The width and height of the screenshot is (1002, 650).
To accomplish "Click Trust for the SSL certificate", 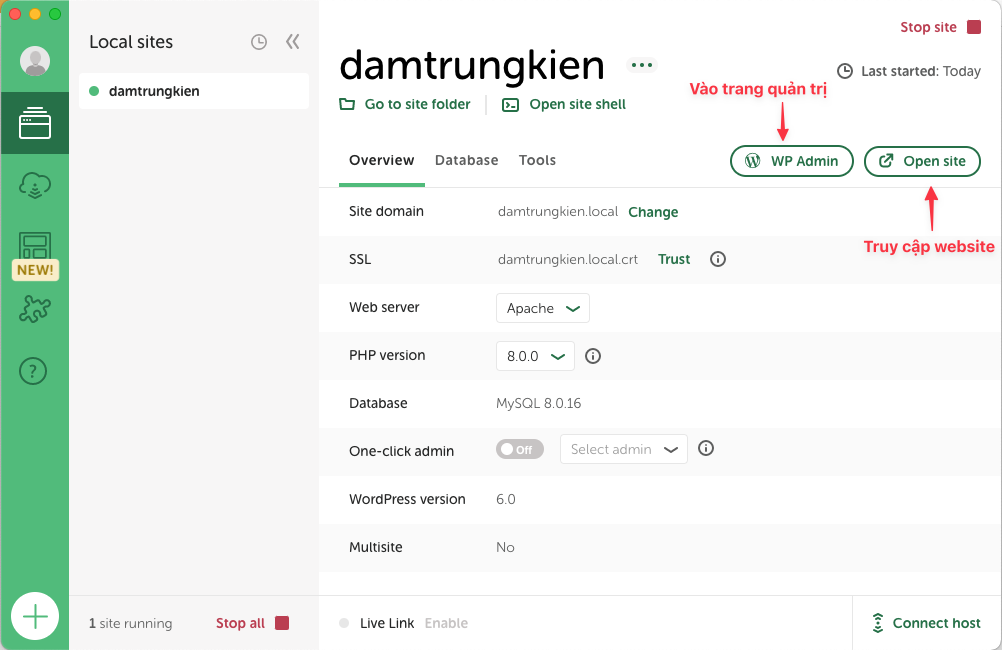I will tap(674, 259).
